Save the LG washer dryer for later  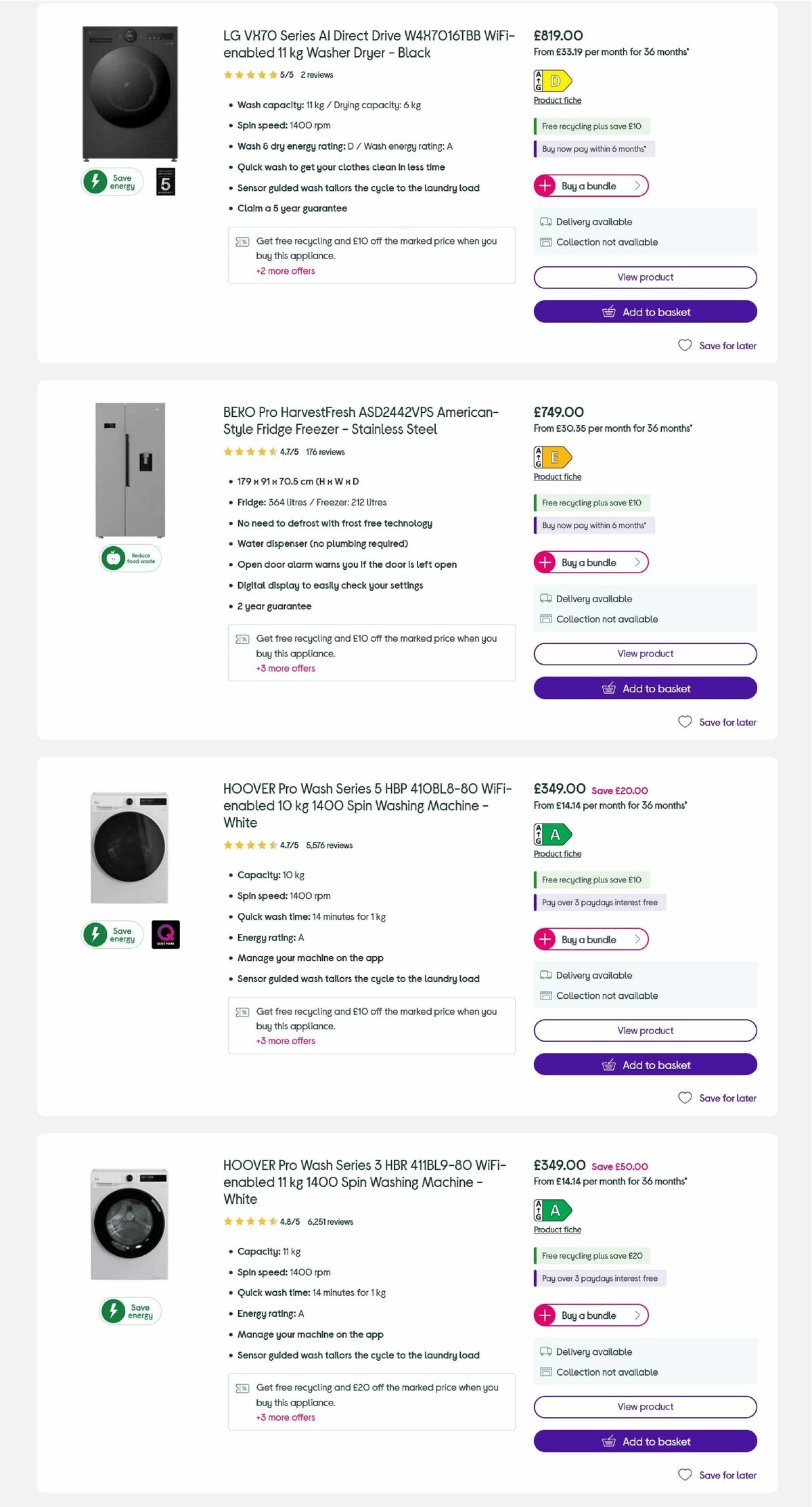point(717,346)
